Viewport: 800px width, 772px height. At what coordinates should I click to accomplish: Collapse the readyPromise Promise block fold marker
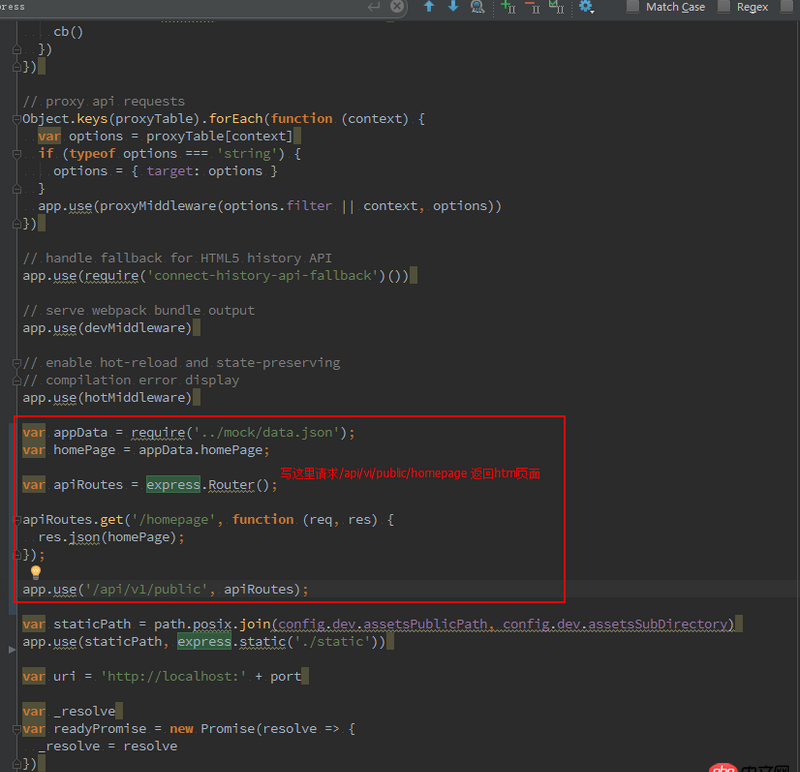tap(16, 730)
